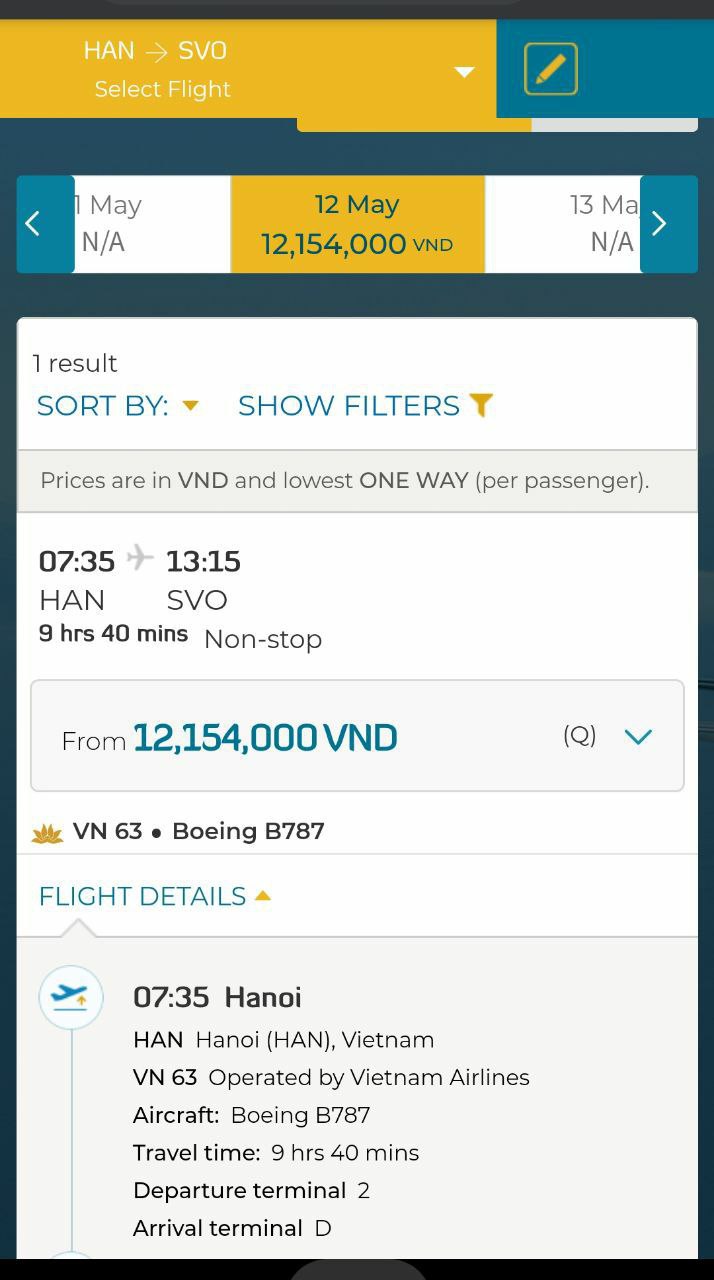The image size is (714, 1280).
Task: Click the airplane icon between flight times
Action: 140,557
